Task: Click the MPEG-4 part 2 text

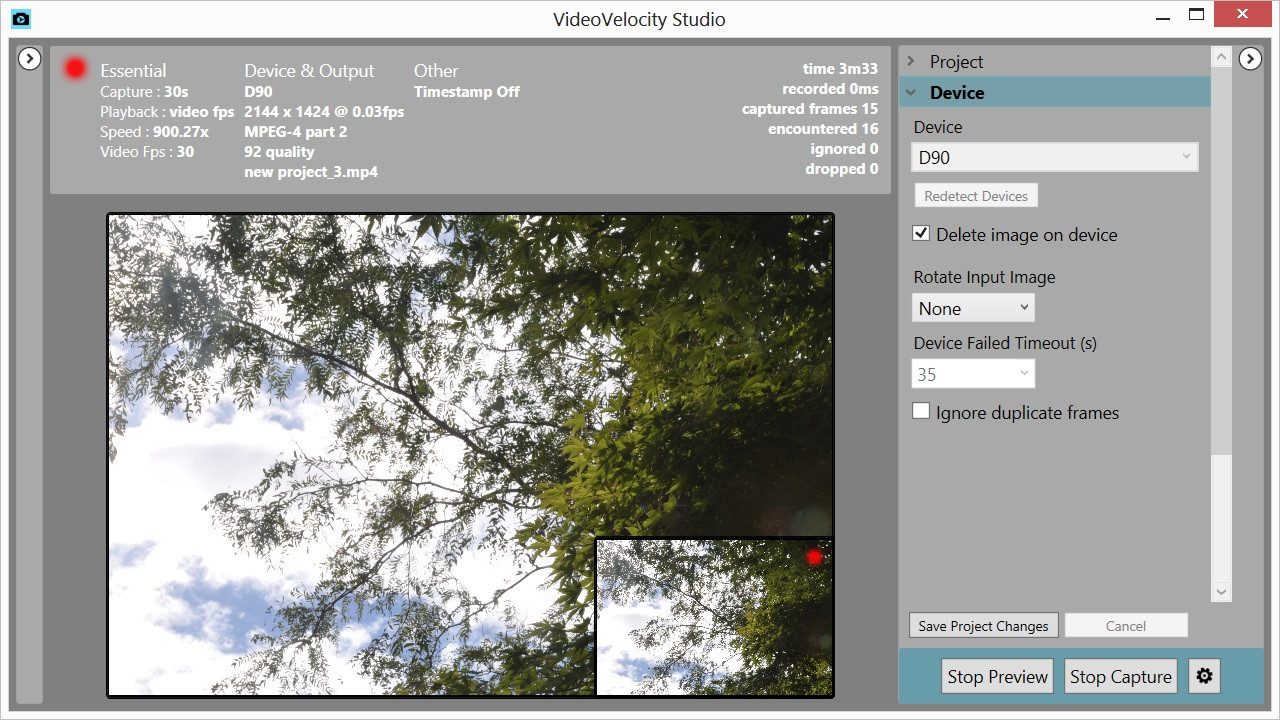Action: click(x=296, y=132)
